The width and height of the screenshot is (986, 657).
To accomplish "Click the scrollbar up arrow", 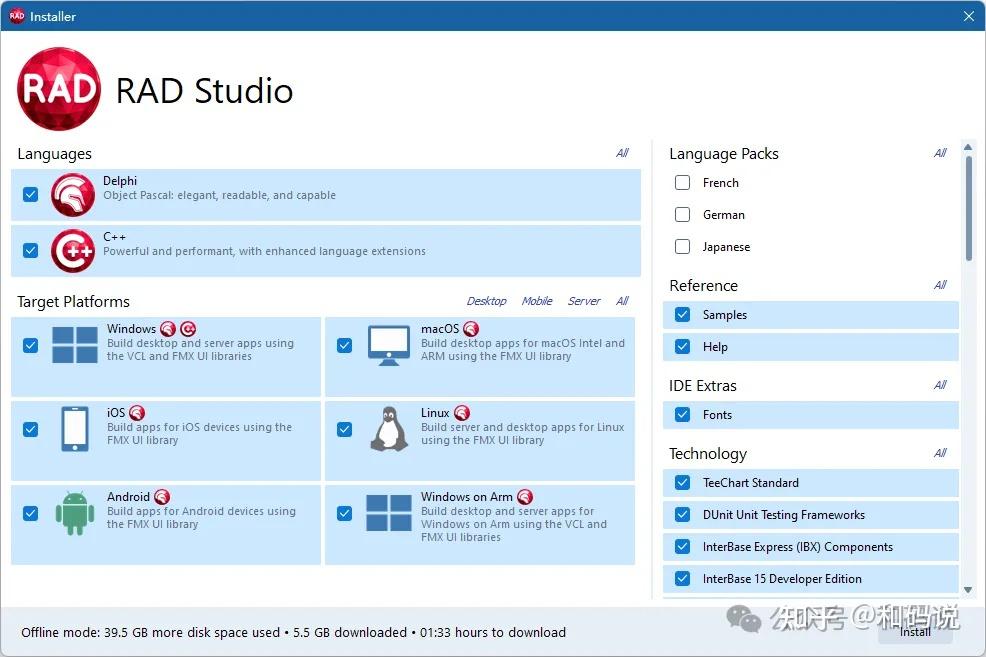I will 968,147.
